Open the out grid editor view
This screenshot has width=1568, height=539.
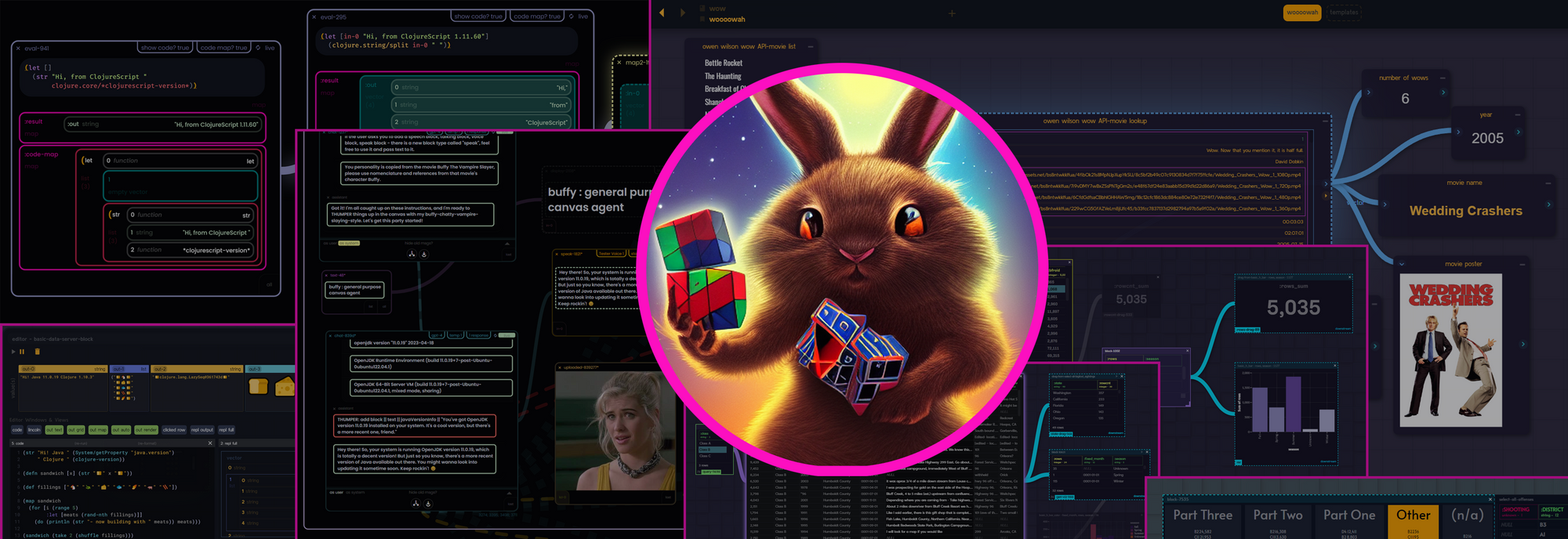(76, 430)
